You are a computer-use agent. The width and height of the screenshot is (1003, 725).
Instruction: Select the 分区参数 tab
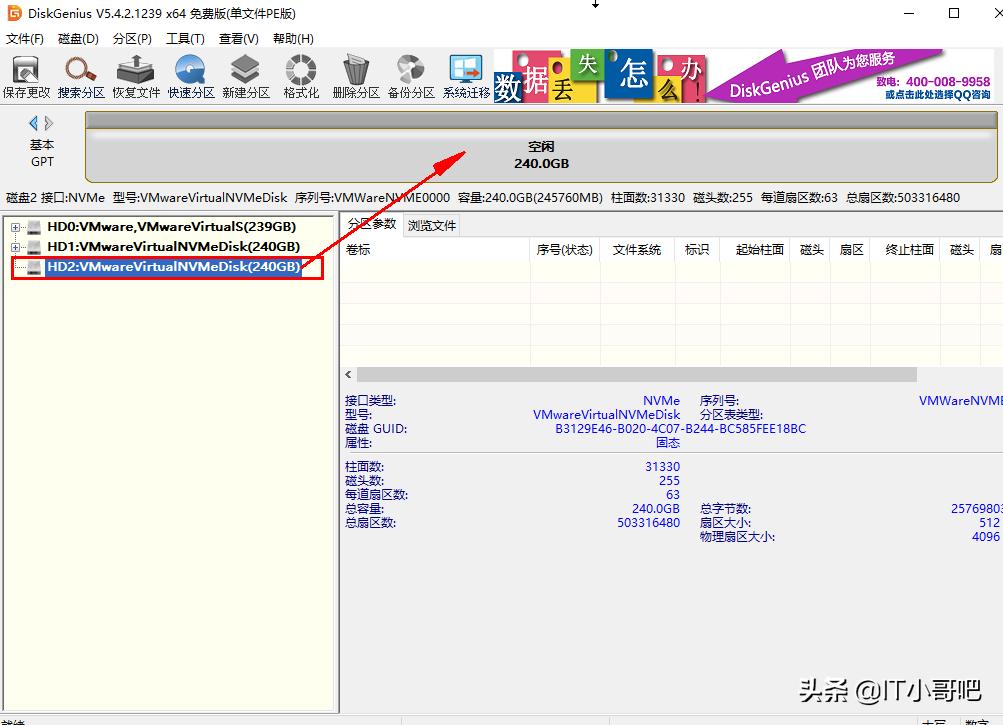point(372,224)
